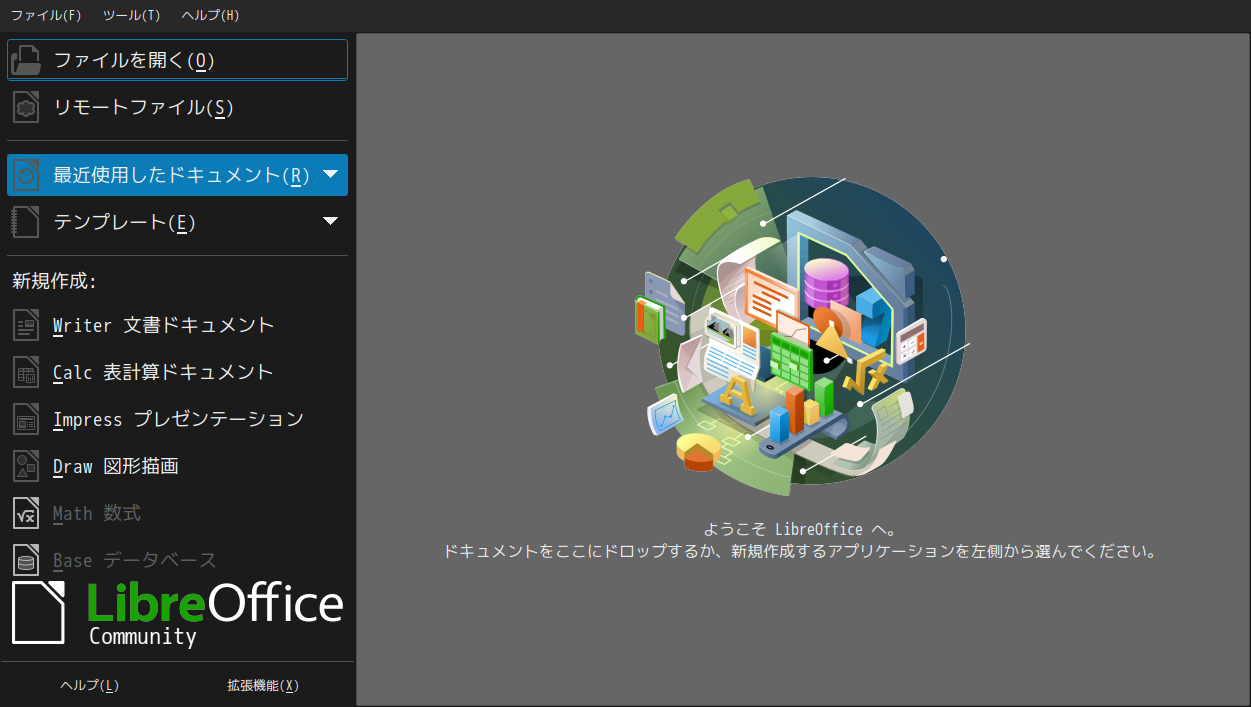Click the Impress presentation icon

coord(26,419)
